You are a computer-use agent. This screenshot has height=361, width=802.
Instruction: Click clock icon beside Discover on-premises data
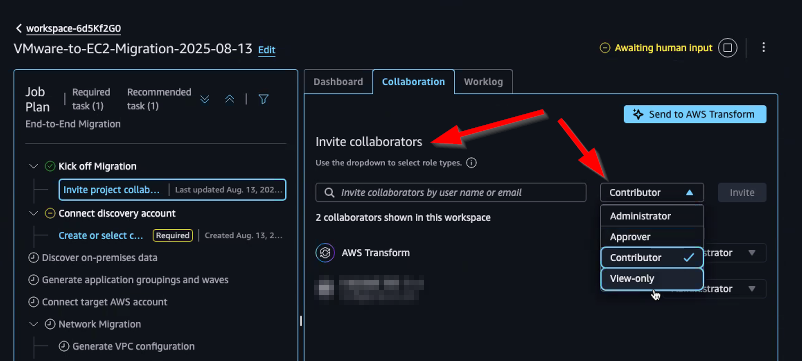point(34,258)
